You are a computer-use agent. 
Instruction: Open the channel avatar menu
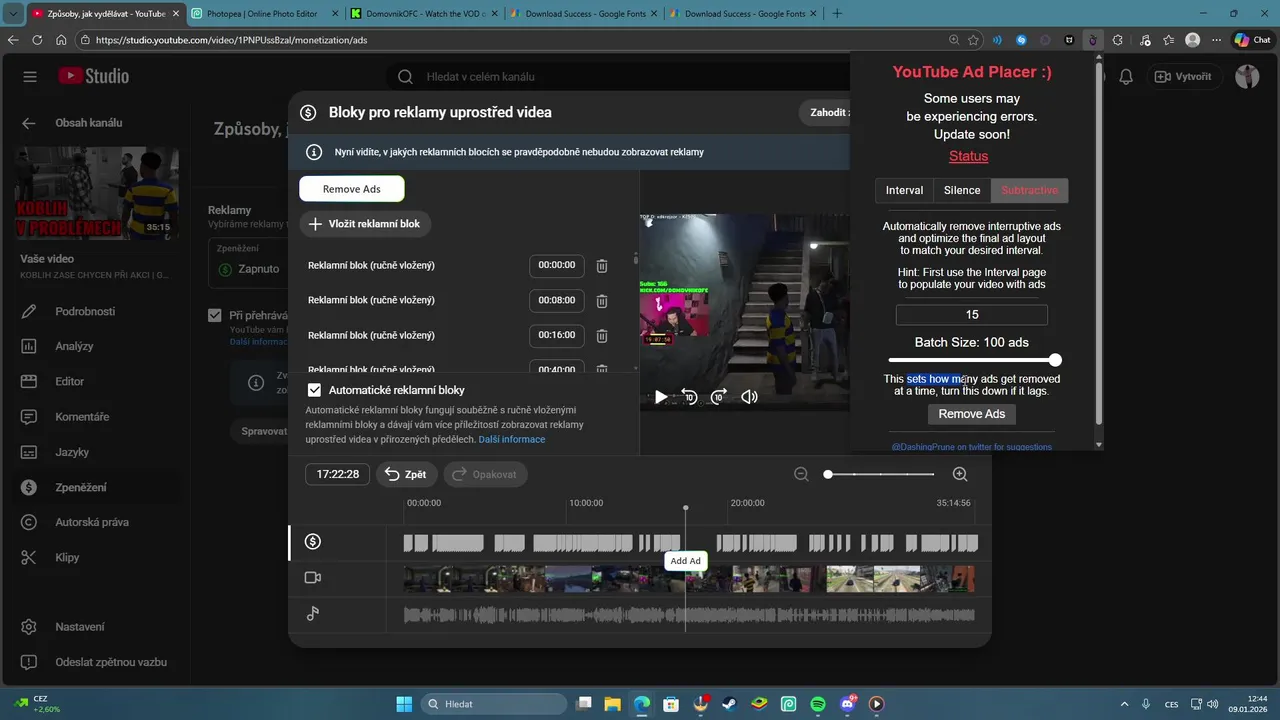[1247, 77]
